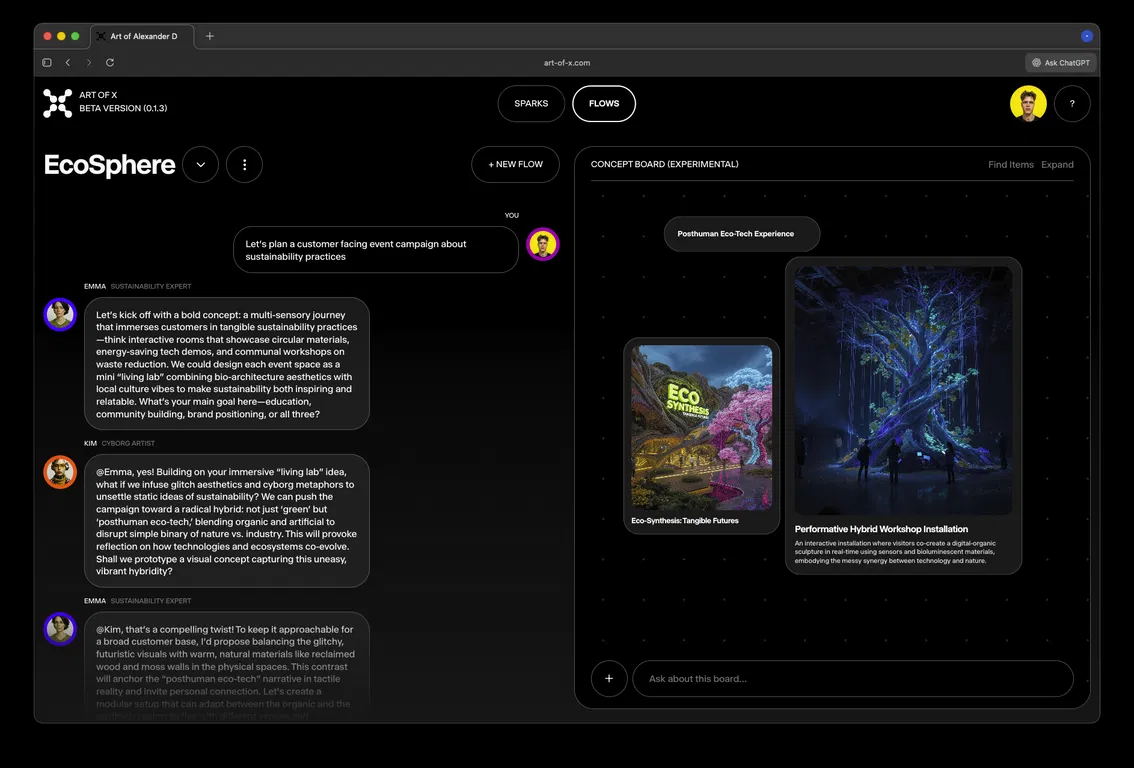The image size is (1134, 768).
Task: Reload the page with browser refresh icon
Action: (110, 63)
